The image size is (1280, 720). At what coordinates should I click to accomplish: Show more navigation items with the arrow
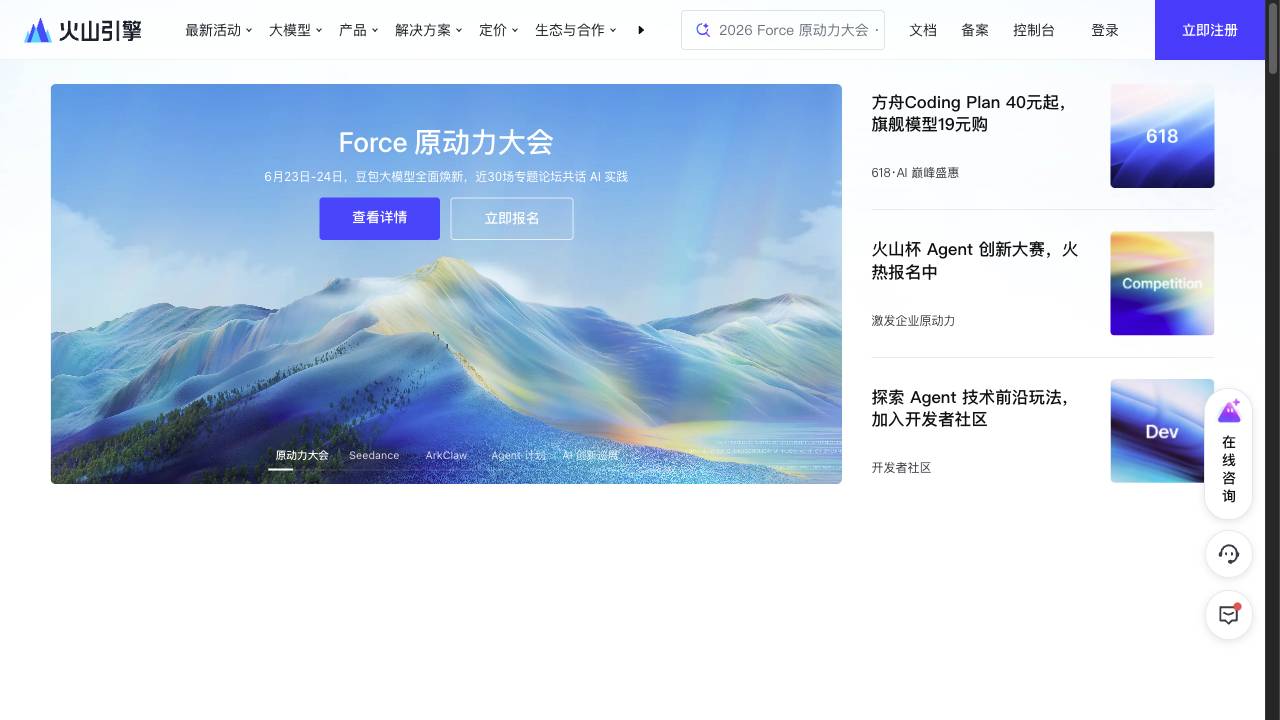641,30
